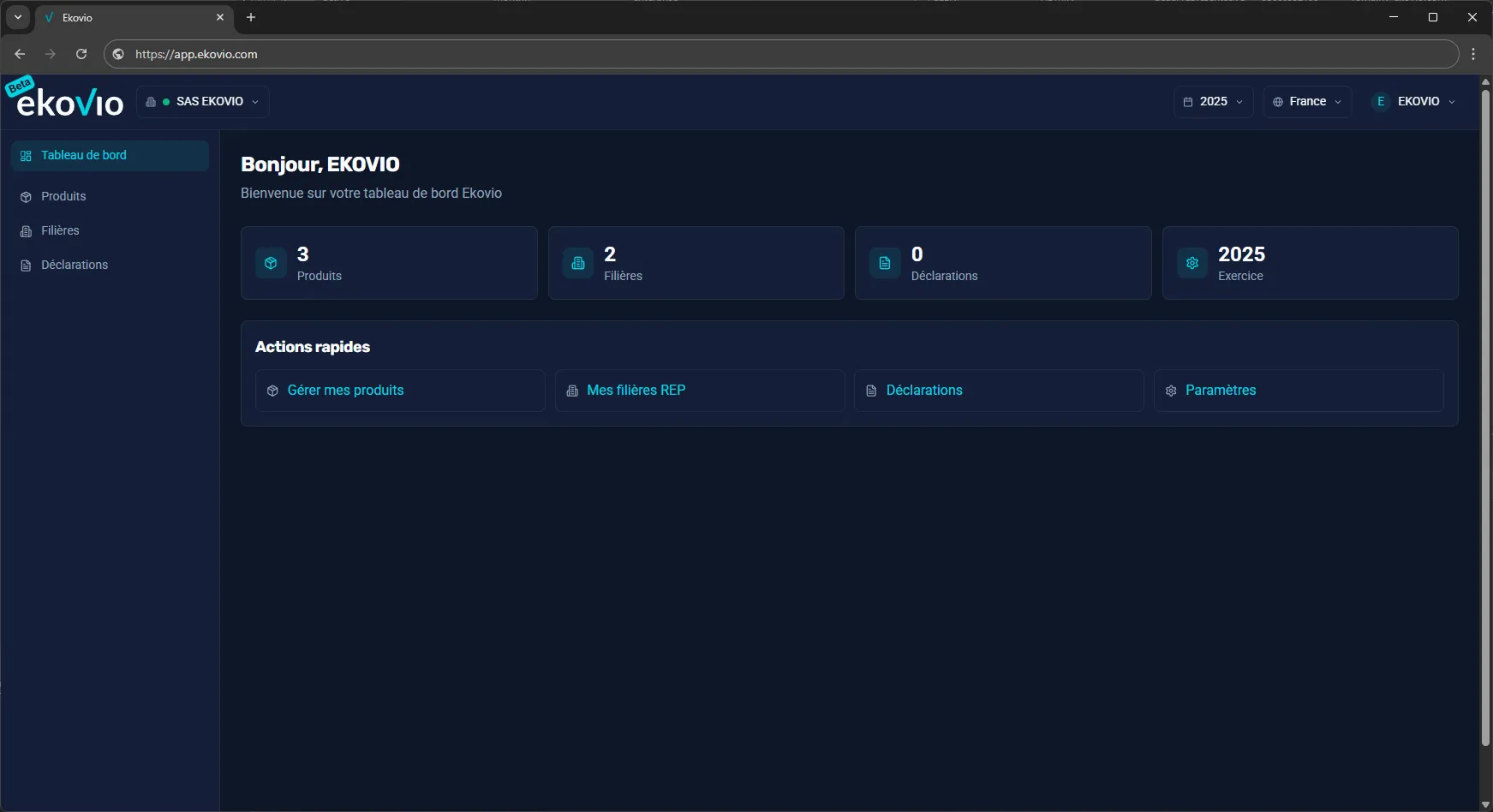
Task: Open the France country dropdown
Action: tap(1307, 101)
